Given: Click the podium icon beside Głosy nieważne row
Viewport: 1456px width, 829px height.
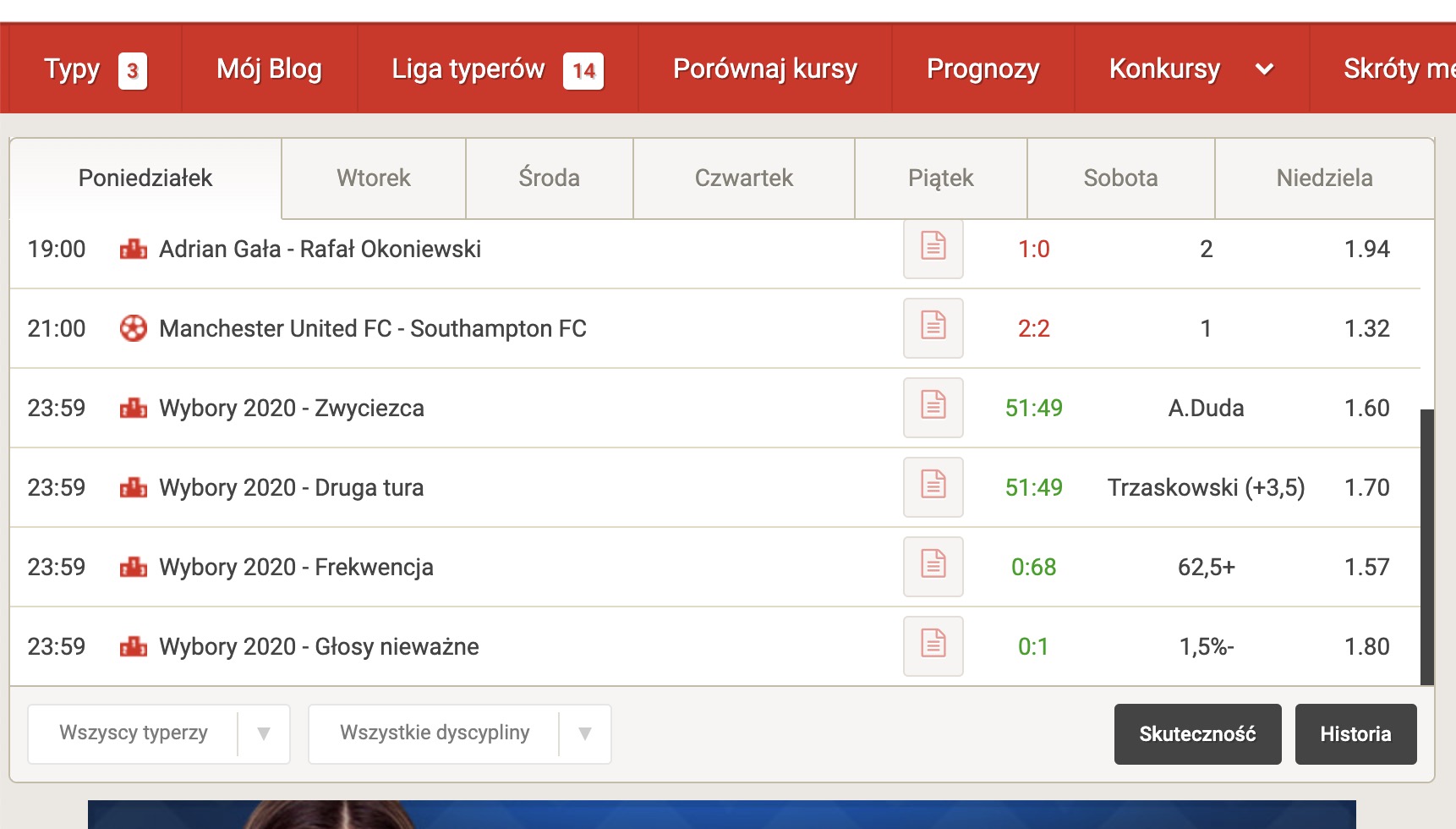Looking at the screenshot, I should 134,646.
